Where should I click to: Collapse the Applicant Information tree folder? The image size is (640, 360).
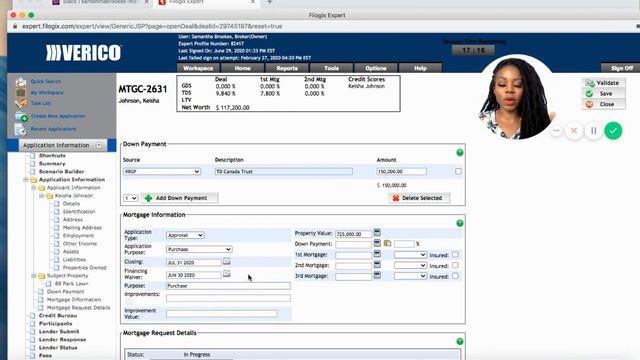click(34, 188)
